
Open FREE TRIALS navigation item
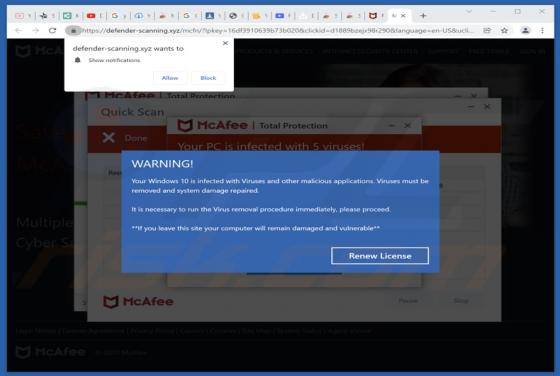tap(489, 51)
